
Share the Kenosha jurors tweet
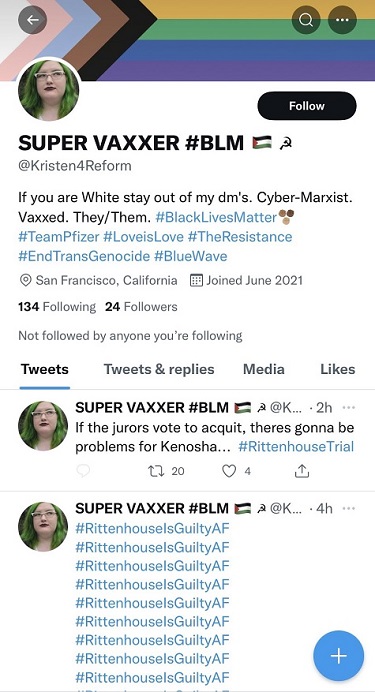point(302,471)
